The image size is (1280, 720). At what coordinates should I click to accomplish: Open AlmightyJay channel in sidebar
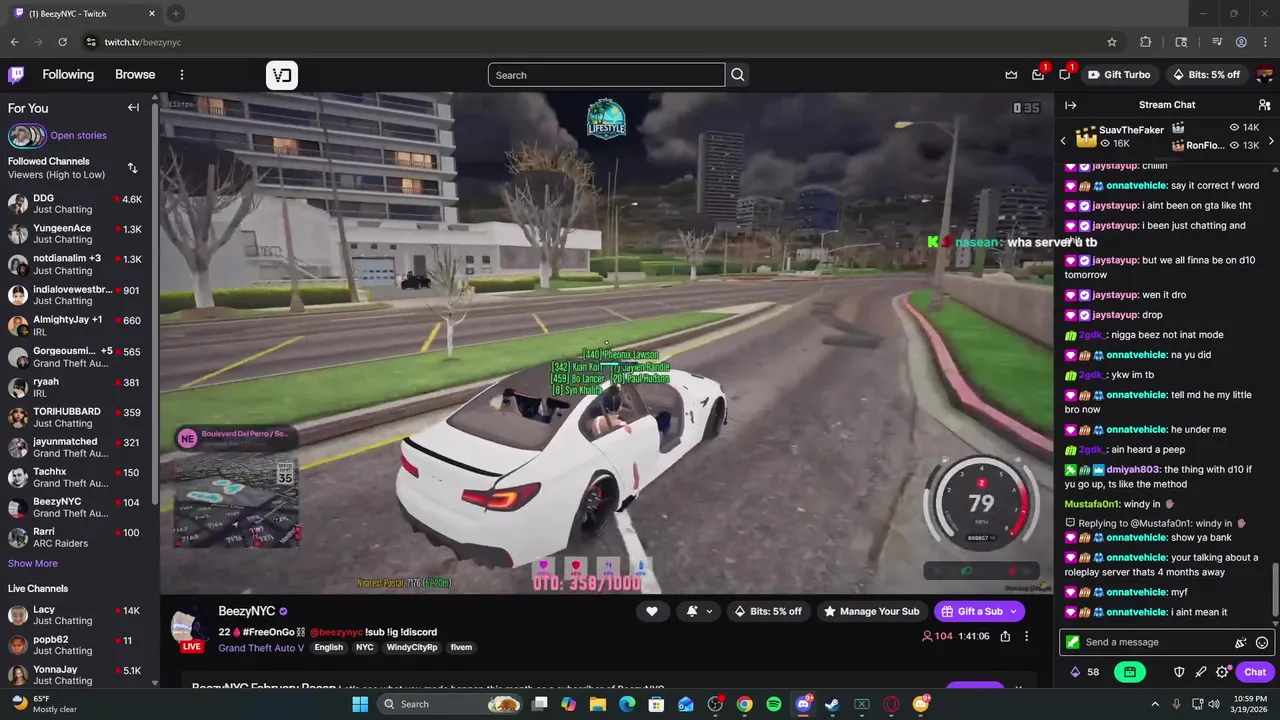[76, 326]
